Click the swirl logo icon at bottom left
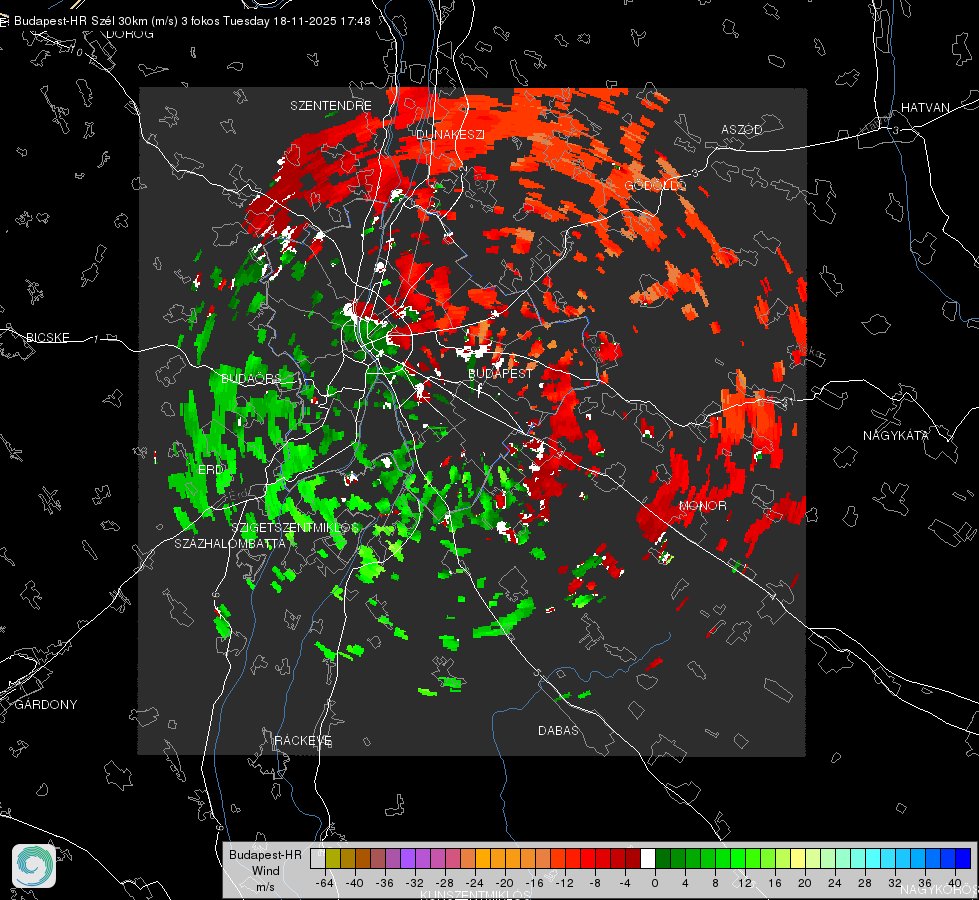The width and height of the screenshot is (979, 900). click(x=34, y=866)
